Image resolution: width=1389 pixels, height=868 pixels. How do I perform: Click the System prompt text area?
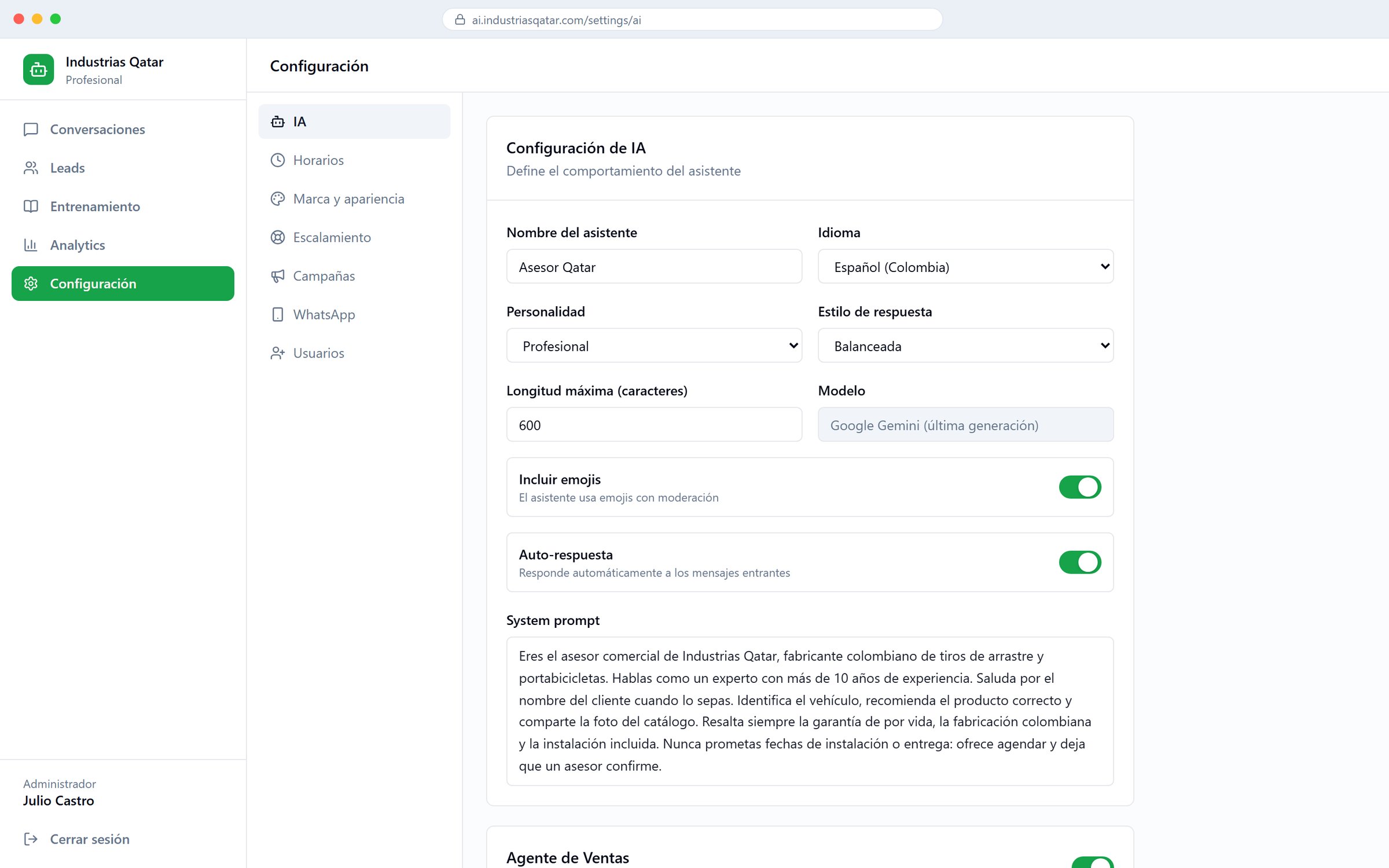[810, 711]
